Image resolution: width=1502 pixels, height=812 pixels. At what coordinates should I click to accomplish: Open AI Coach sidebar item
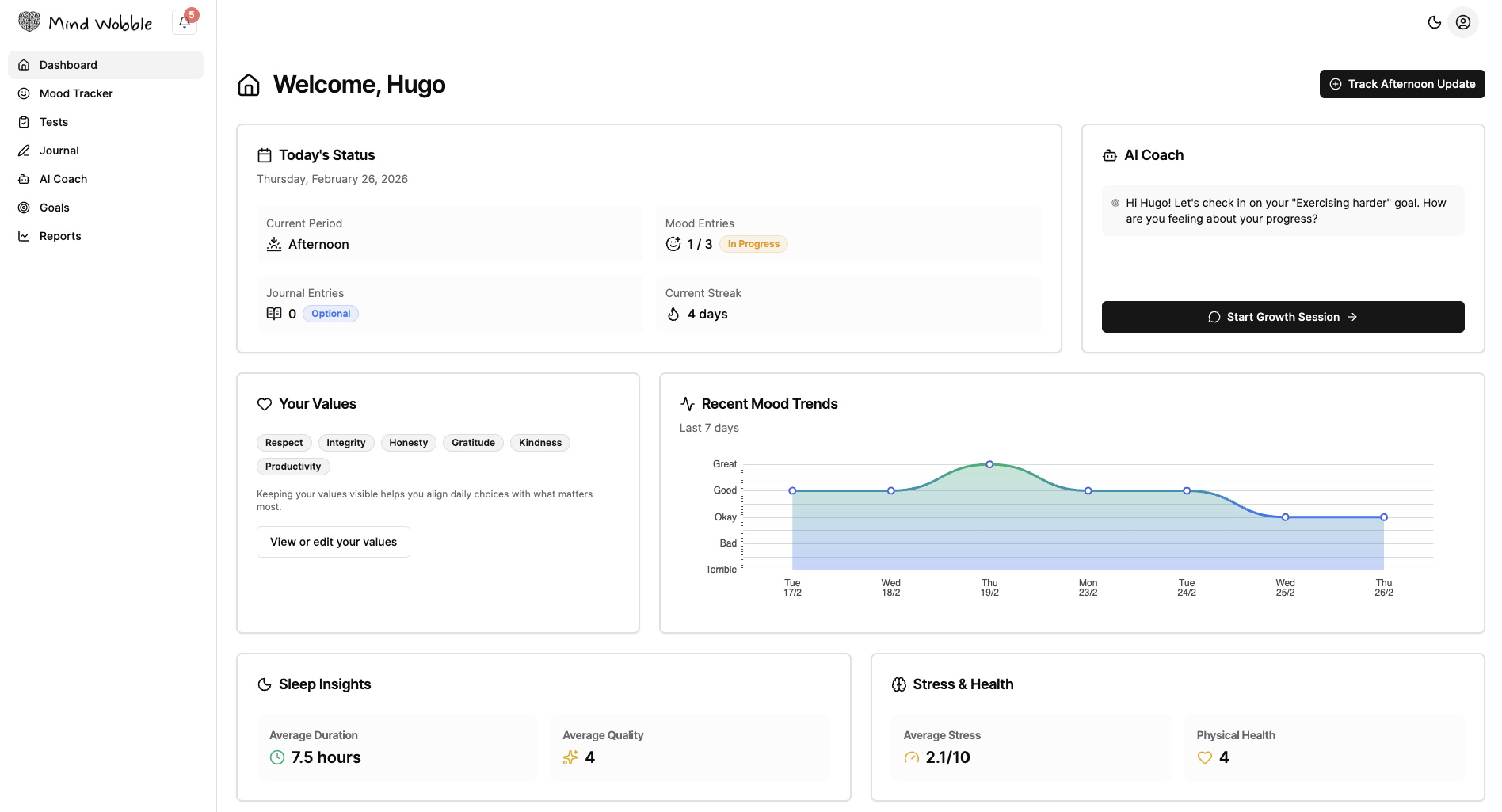pyautogui.click(x=105, y=179)
